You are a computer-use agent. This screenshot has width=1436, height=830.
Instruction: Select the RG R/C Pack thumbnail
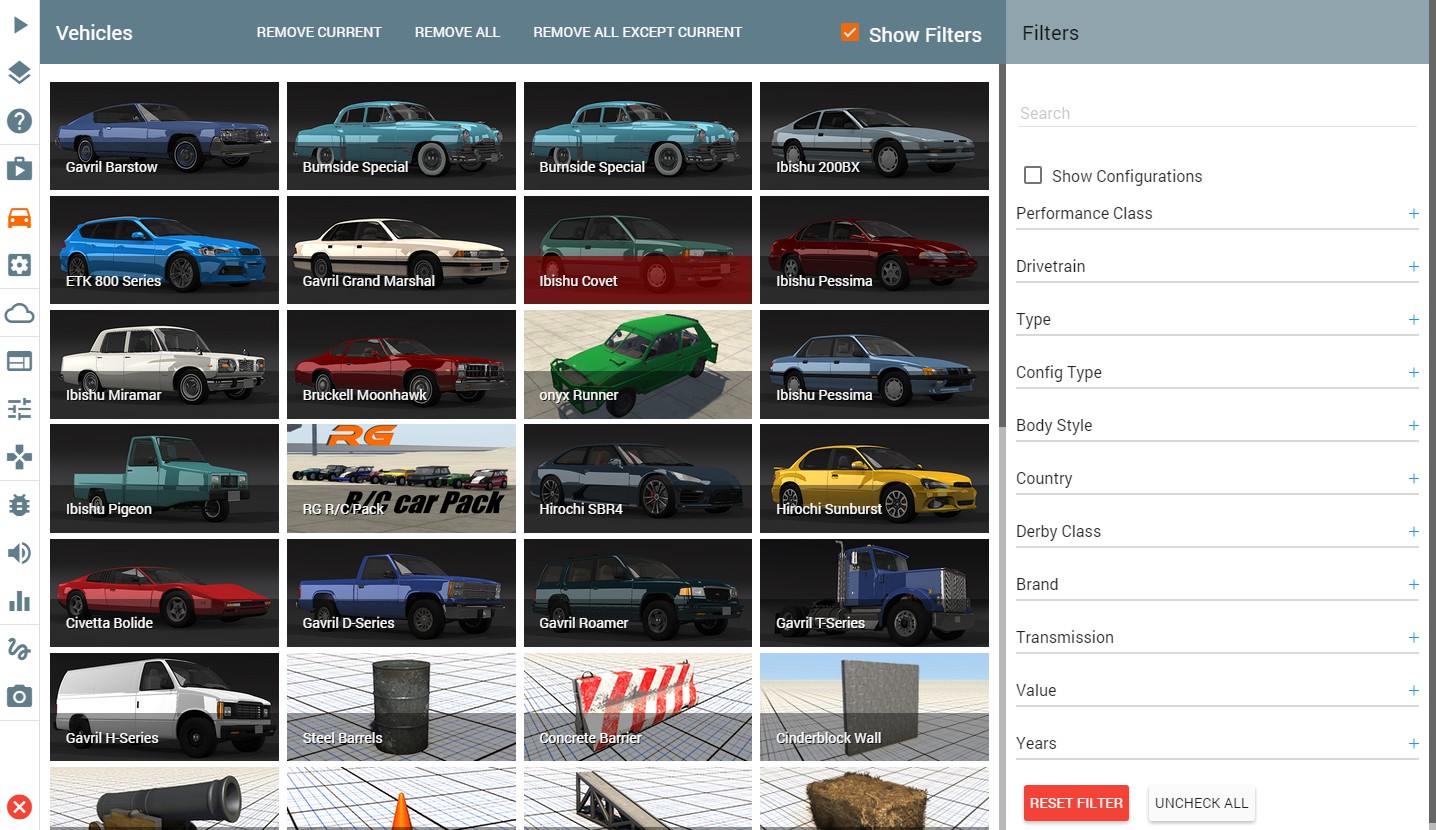pyautogui.click(x=401, y=478)
